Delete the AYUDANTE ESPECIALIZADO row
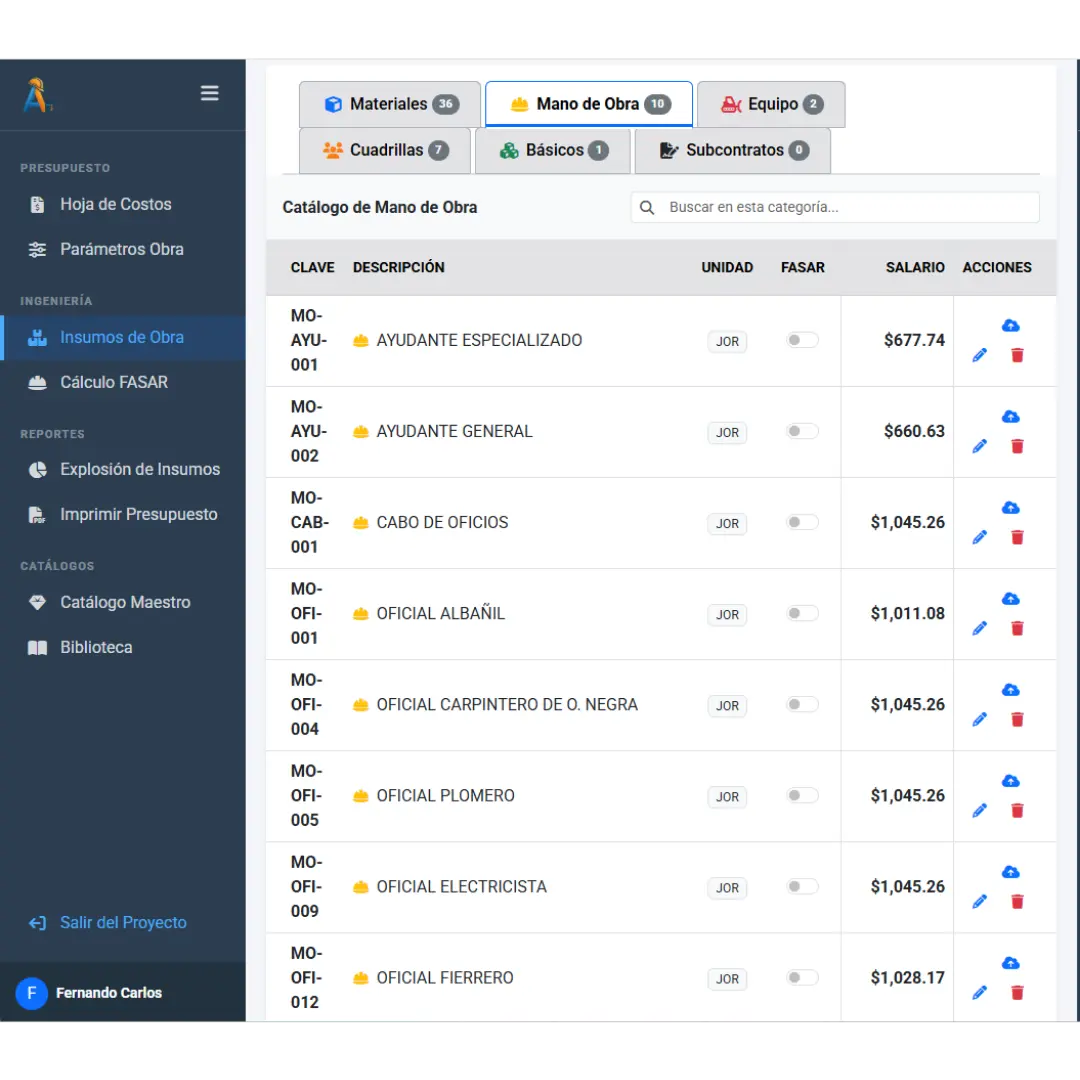 [x=1017, y=355]
